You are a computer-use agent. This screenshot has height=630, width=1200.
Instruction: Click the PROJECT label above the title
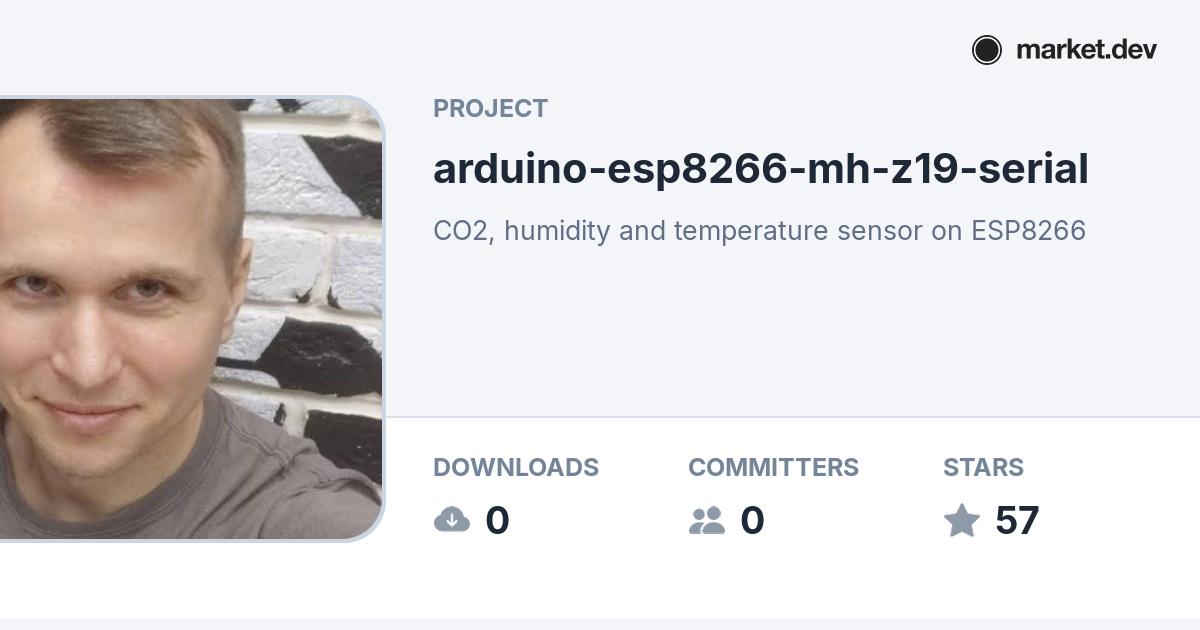click(490, 108)
